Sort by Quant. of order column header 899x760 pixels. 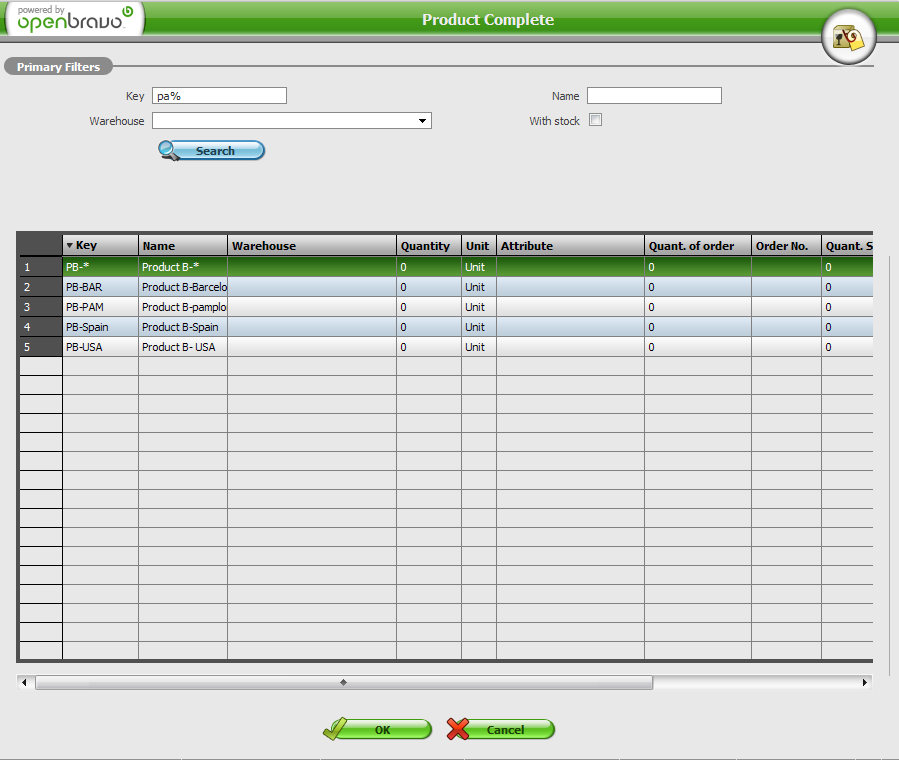pyautogui.click(x=698, y=245)
